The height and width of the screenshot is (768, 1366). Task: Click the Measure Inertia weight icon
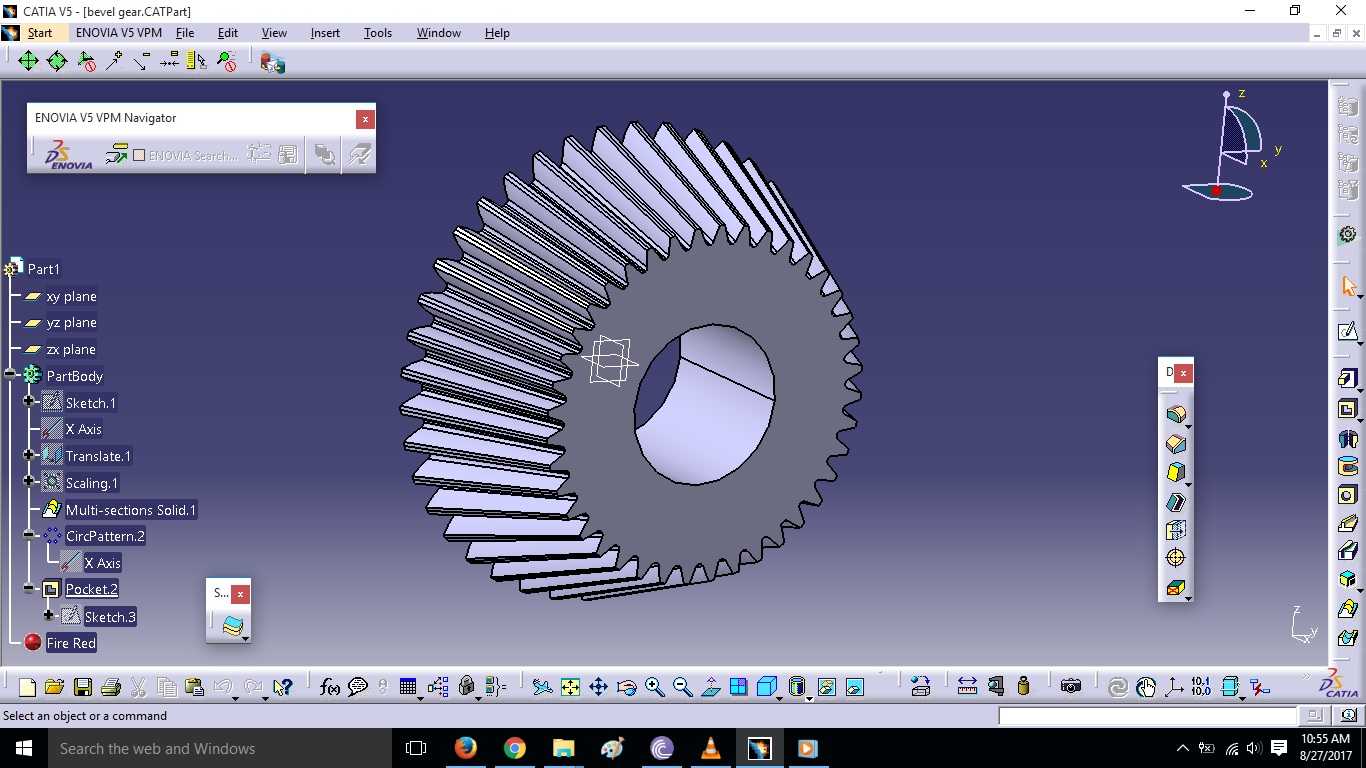1023,686
